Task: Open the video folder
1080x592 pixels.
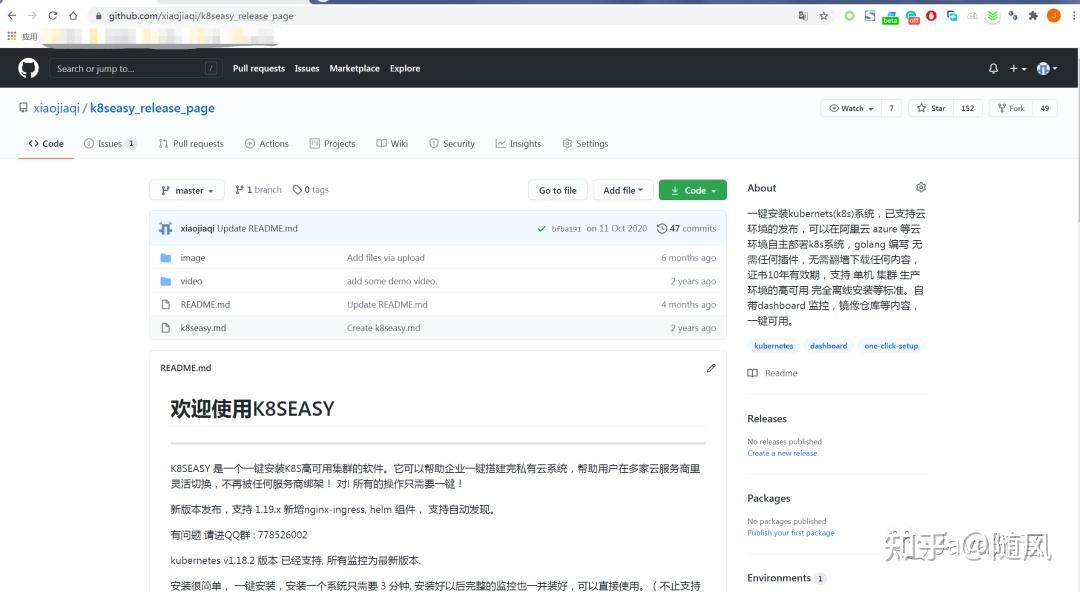Action: [x=191, y=281]
